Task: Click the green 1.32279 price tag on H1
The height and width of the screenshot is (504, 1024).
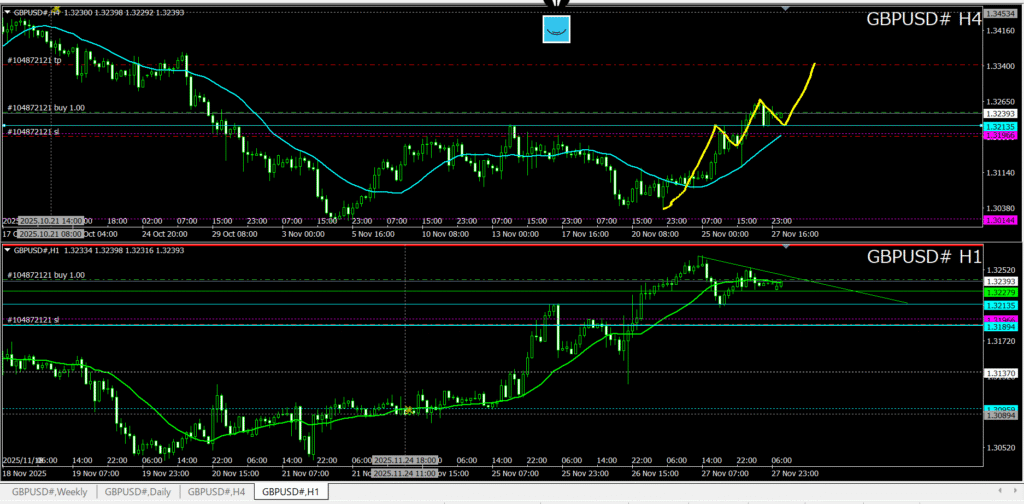Action: tap(1000, 292)
